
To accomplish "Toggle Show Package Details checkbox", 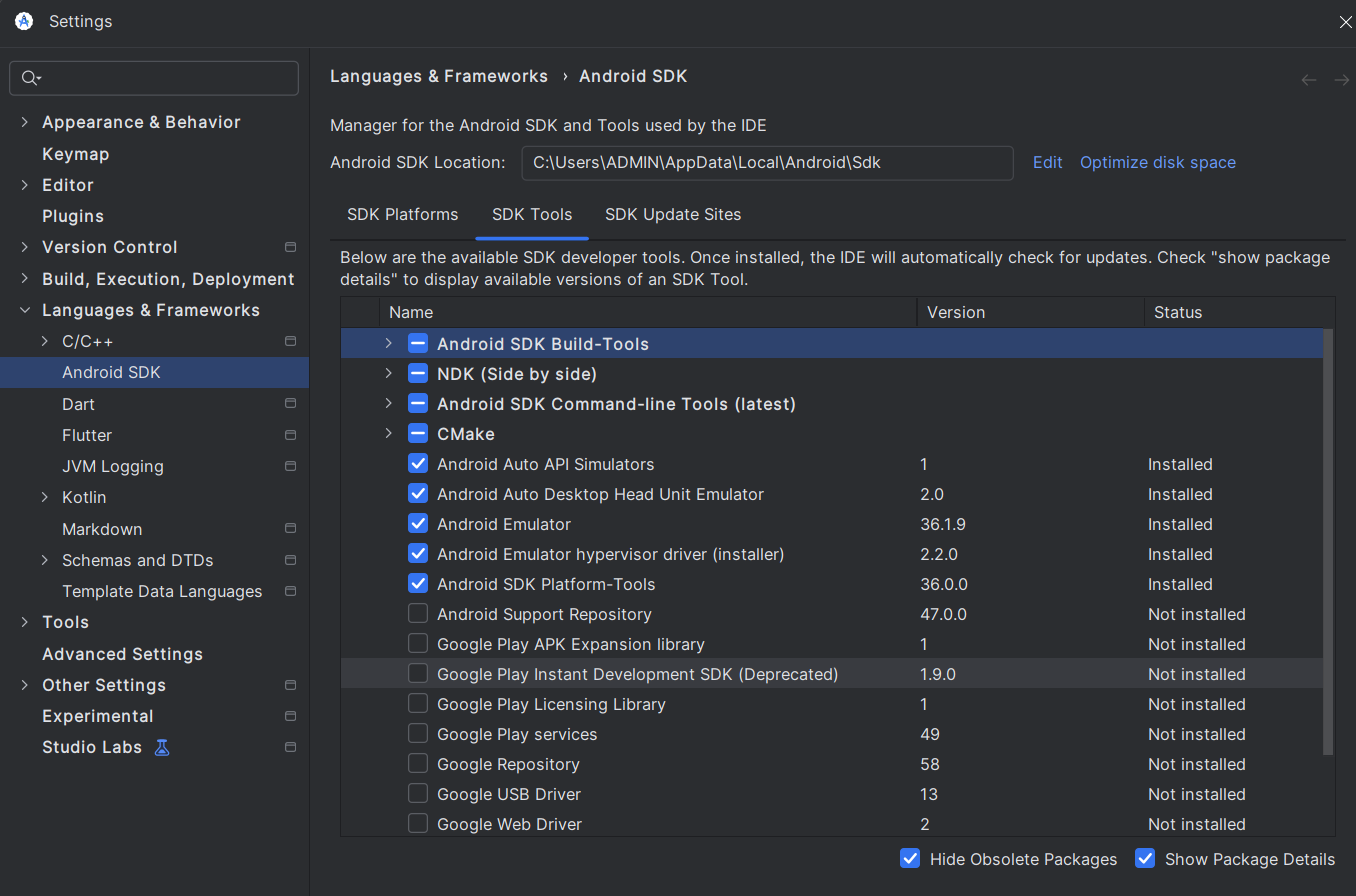I will [1145, 859].
